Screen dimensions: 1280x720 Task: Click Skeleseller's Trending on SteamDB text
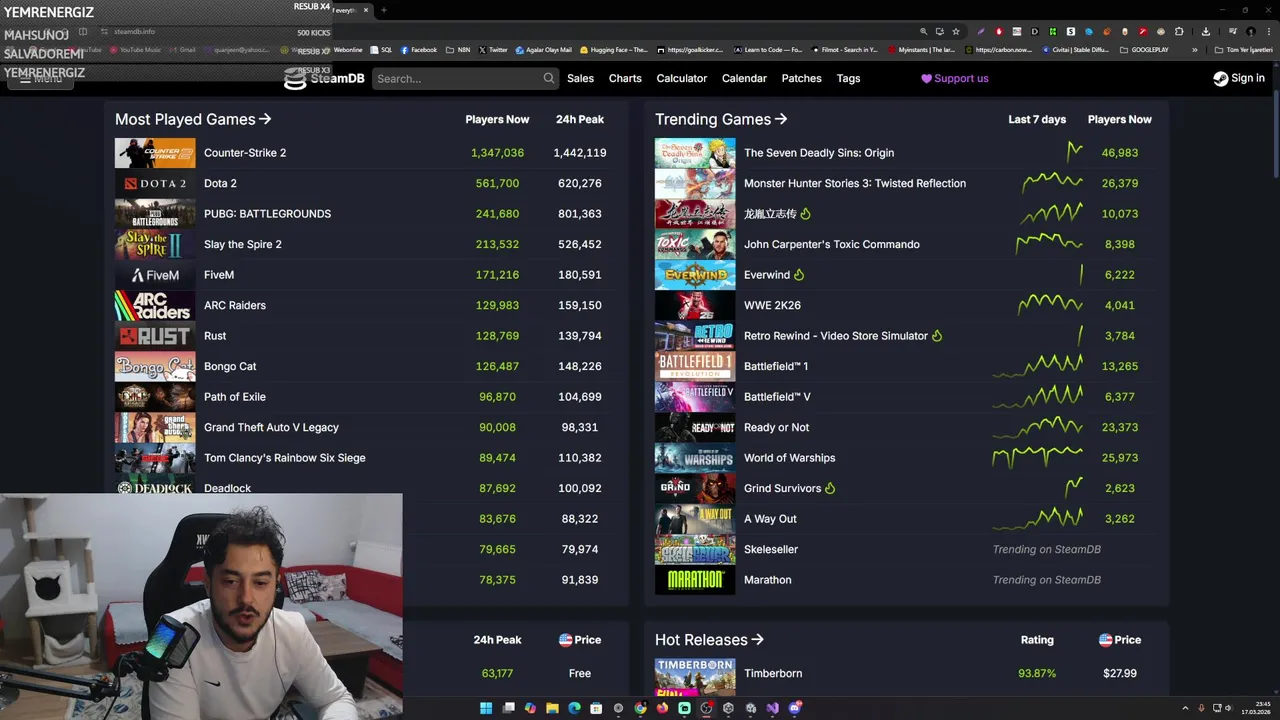point(1047,549)
